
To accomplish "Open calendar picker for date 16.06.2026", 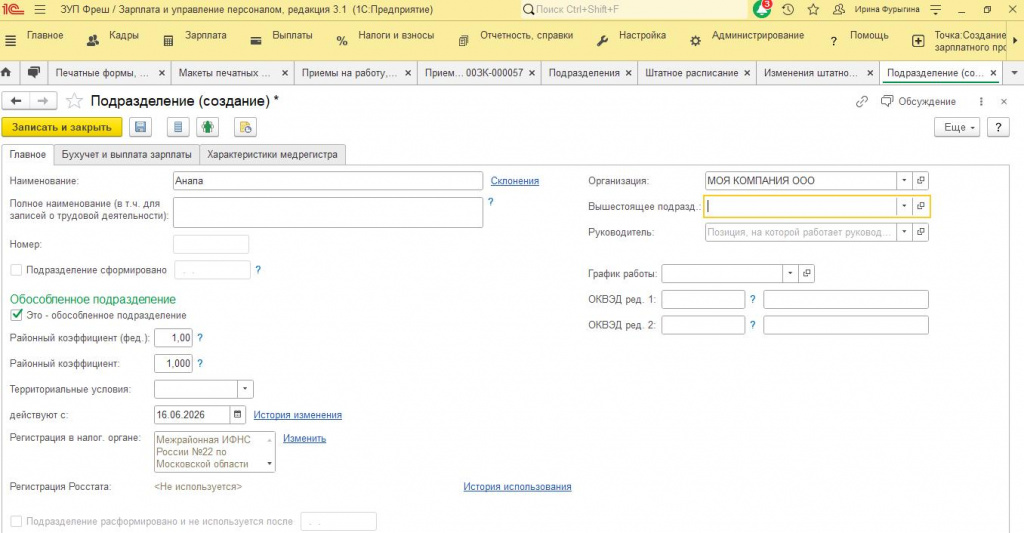I will [x=238, y=415].
